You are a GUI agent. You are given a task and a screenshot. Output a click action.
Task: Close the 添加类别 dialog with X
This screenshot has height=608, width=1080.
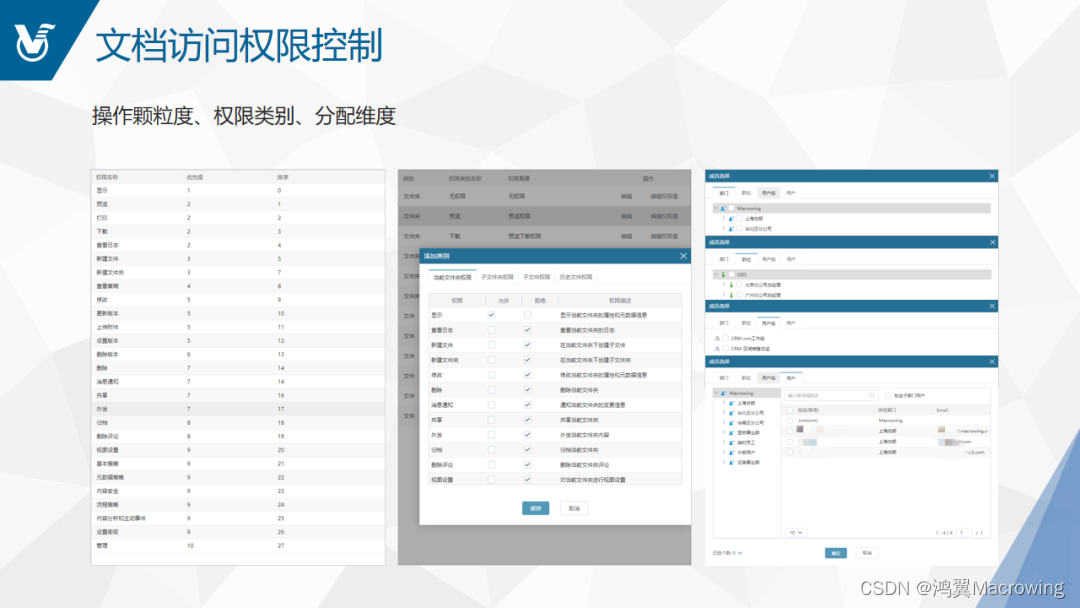point(683,256)
